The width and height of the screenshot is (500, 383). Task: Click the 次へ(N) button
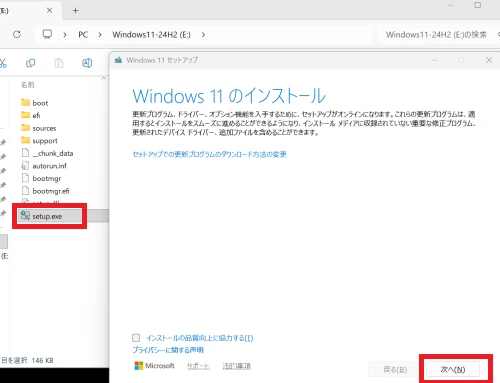coord(453,369)
